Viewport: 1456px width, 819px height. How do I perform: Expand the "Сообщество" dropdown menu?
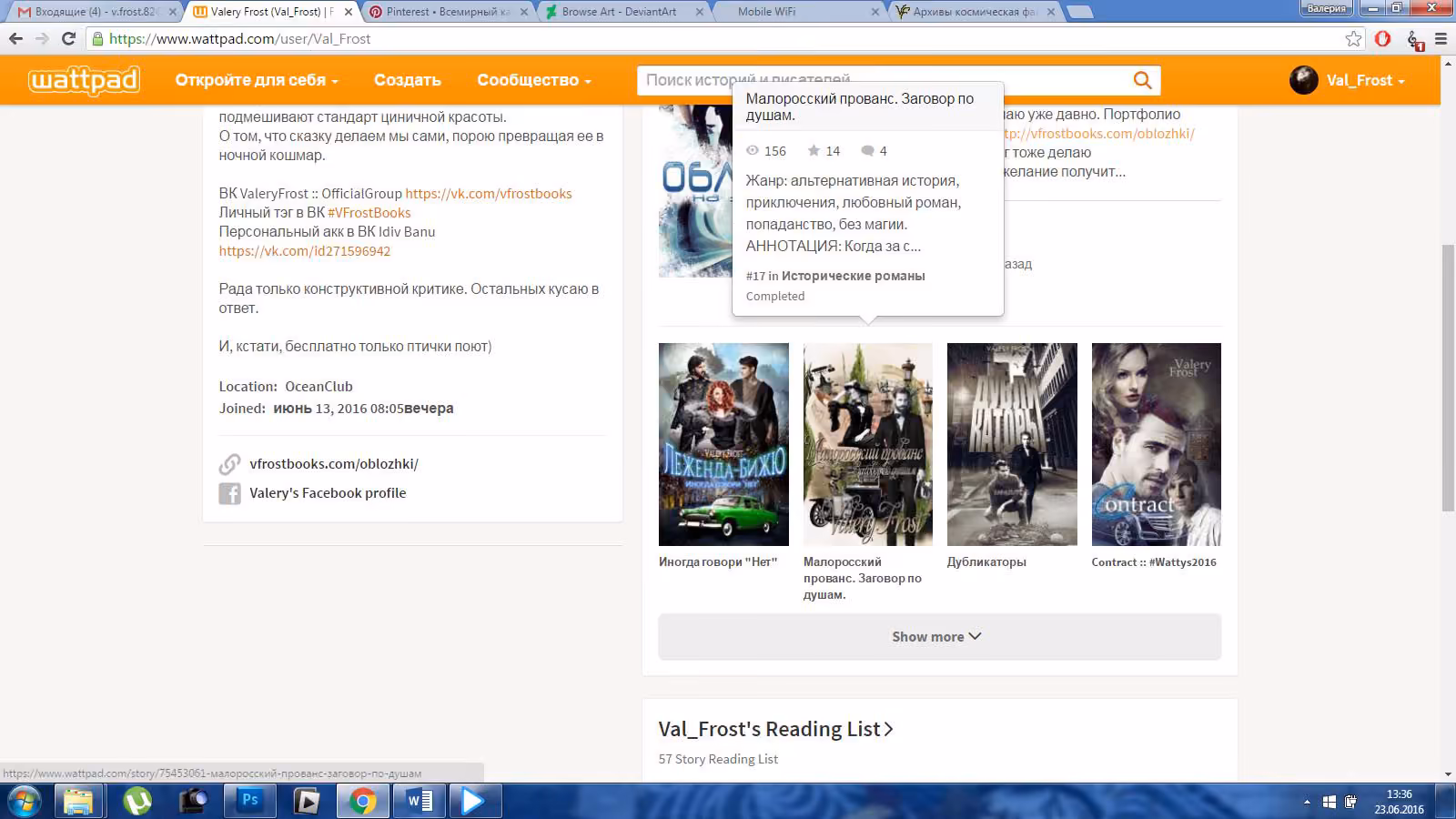point(534,80)
